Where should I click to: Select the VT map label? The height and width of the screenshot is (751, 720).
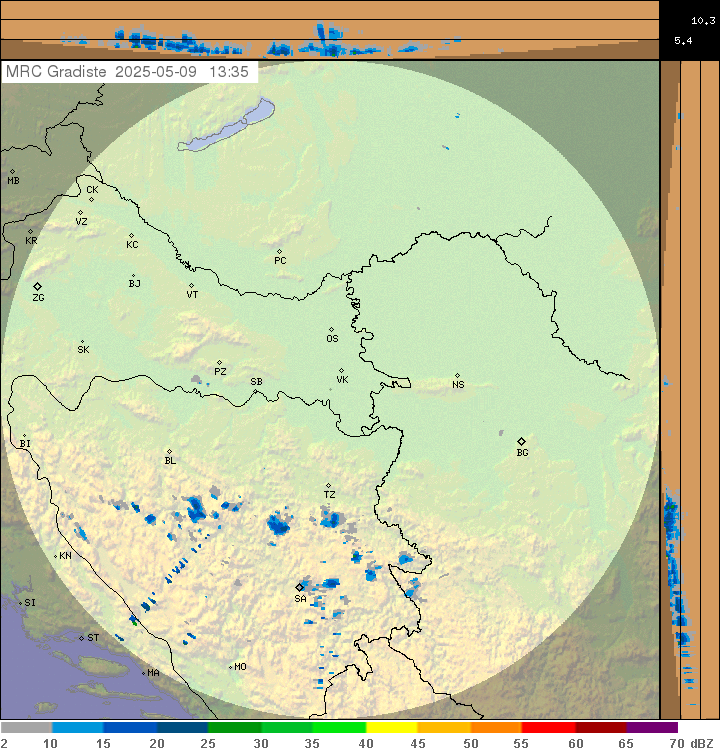(192, 295)
